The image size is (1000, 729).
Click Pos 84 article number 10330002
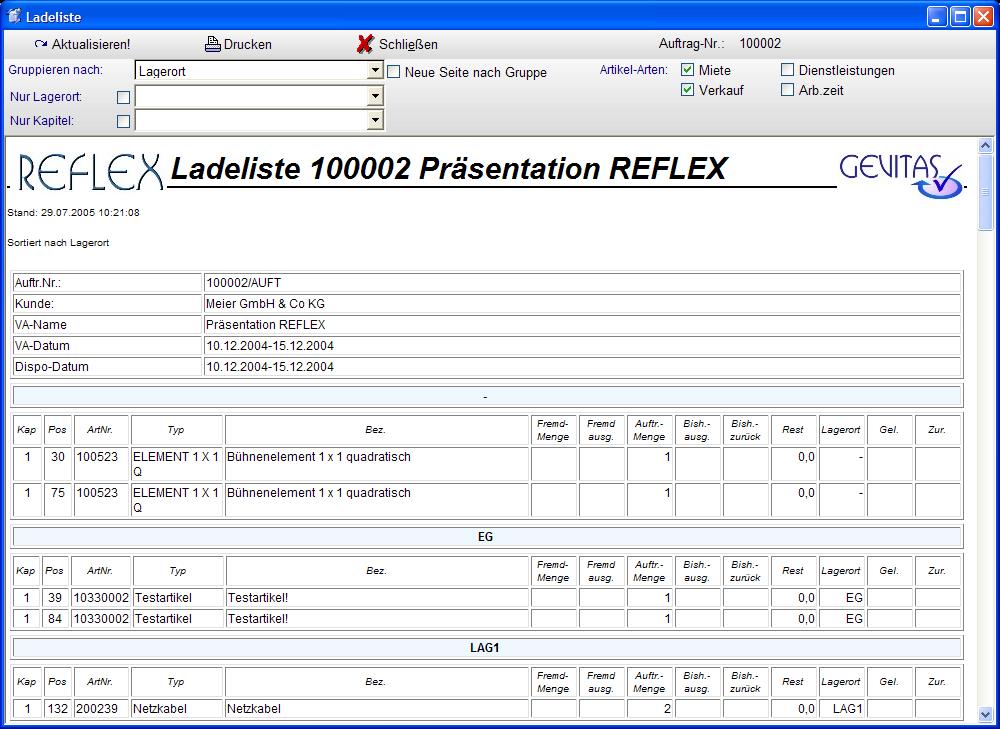tap(101, 619)
